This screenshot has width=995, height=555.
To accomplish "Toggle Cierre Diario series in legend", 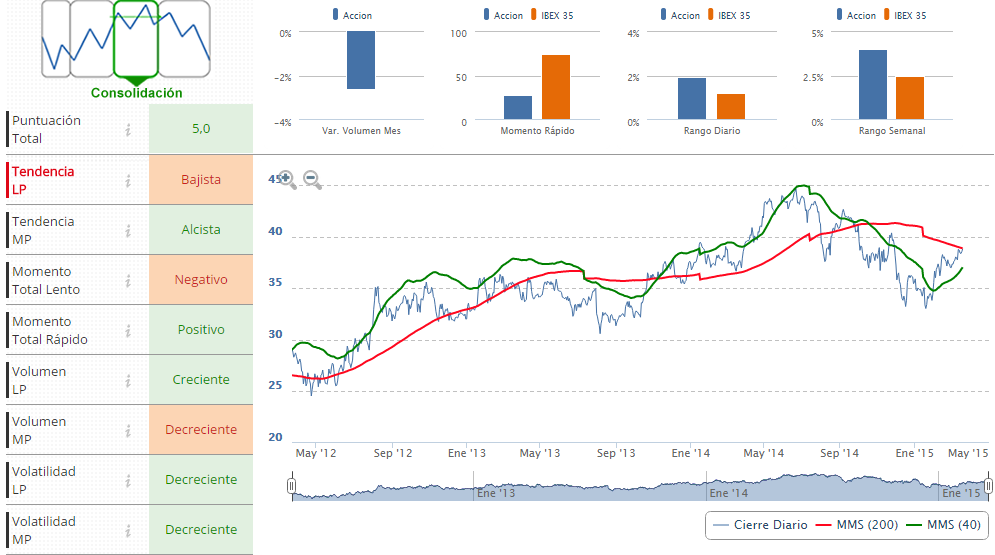I will [x=762, y=524].
